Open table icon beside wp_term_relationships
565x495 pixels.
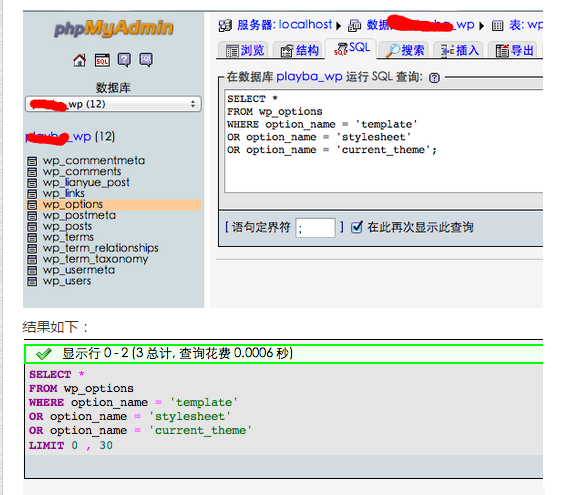pos(32,249)
